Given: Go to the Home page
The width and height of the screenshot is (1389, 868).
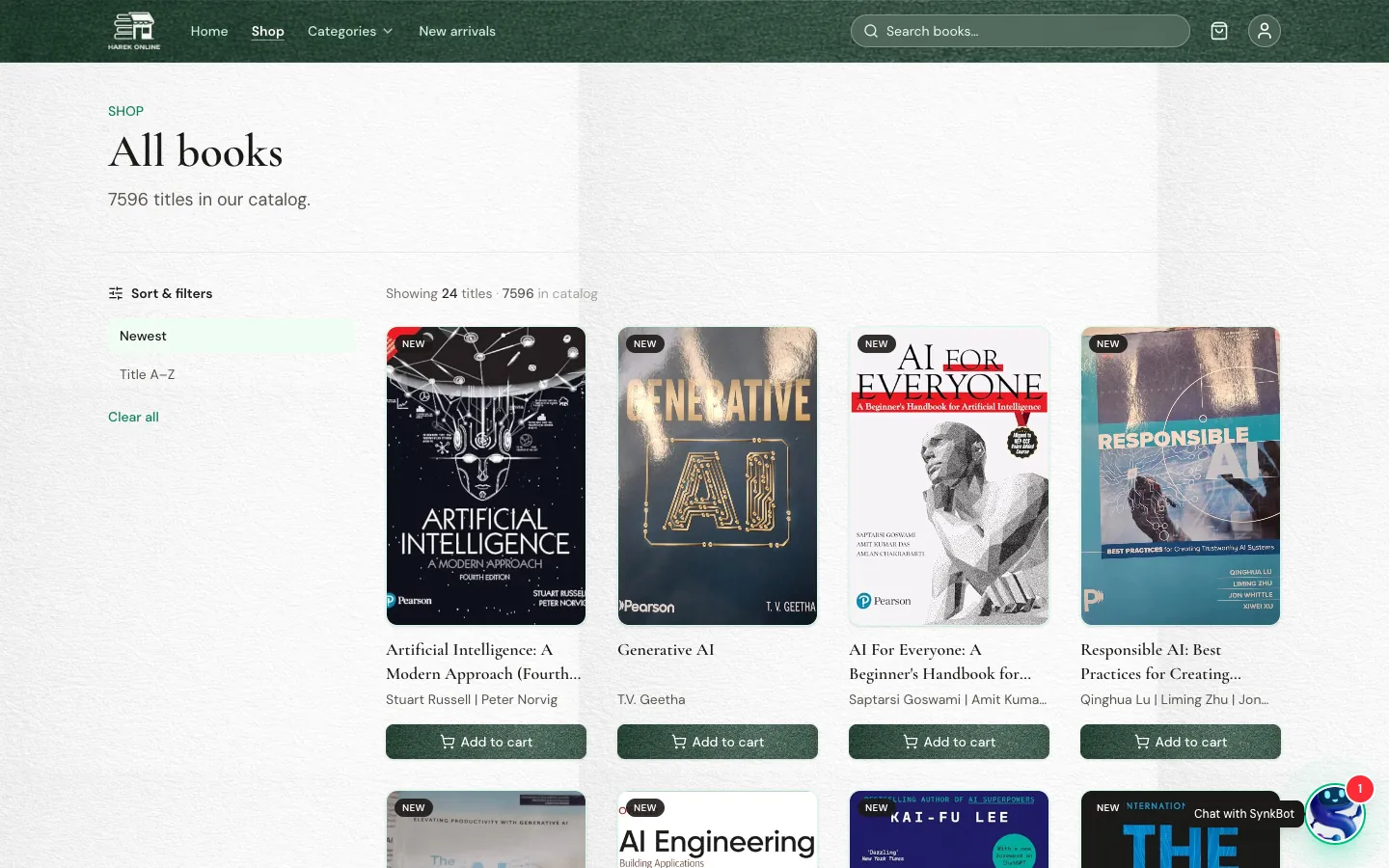Looking at the screenshot, I should (x=209, y=31).
